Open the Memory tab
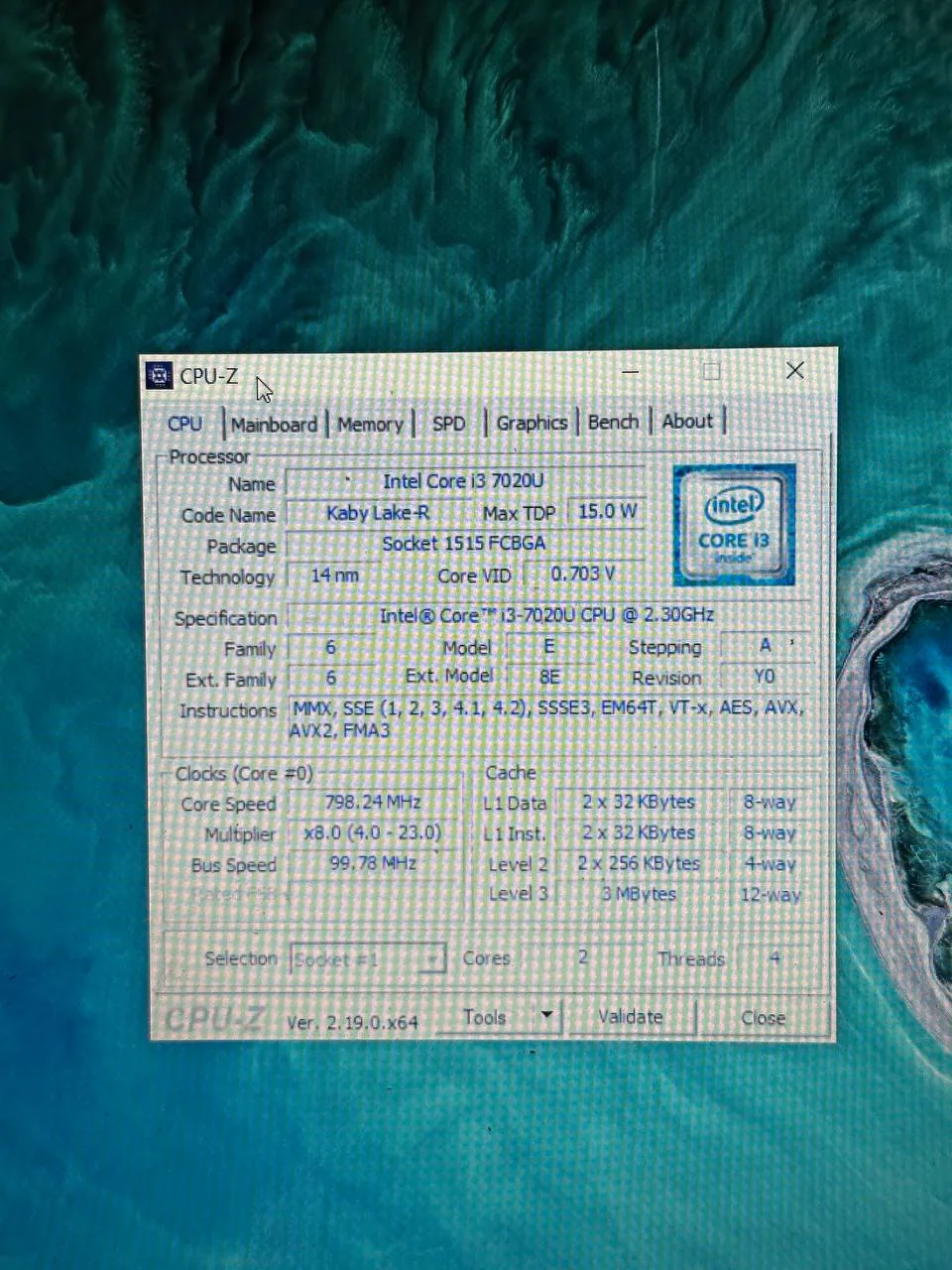This screenshot has height=1270, width=952. (370, 424)
